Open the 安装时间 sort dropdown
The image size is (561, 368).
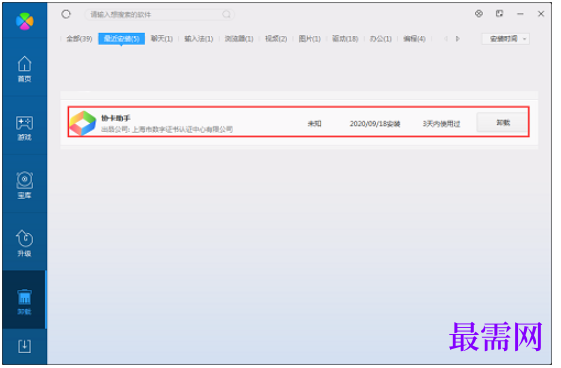pos(506,39)
